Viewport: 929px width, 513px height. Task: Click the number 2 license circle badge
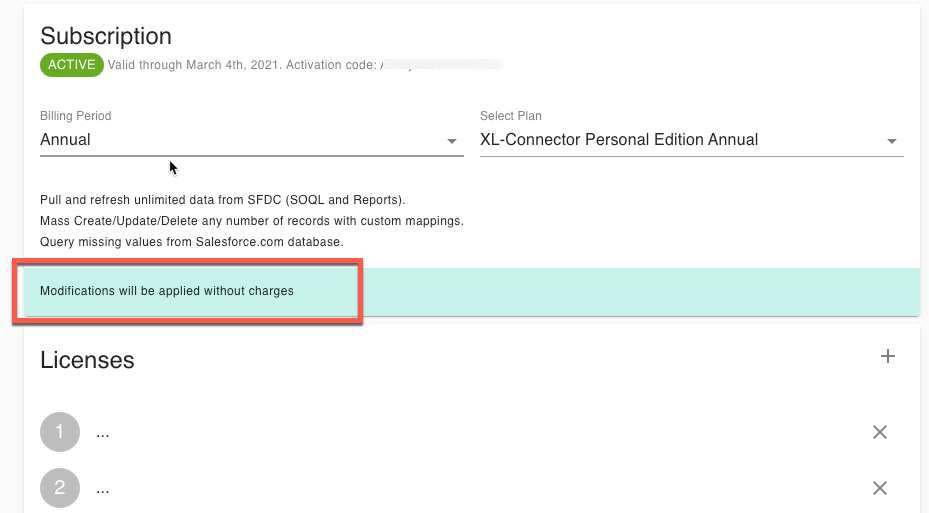pyautogui.click(x=60, y=488)
